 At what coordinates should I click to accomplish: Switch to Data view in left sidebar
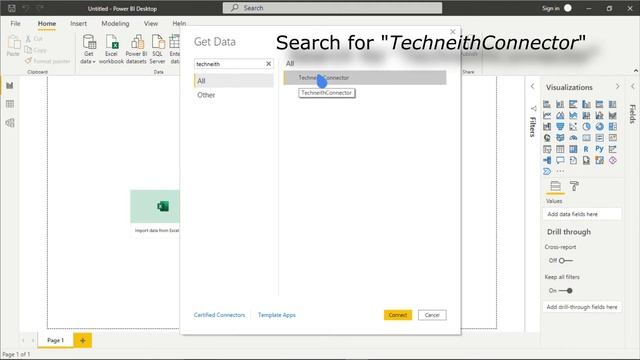coord(10,104)
